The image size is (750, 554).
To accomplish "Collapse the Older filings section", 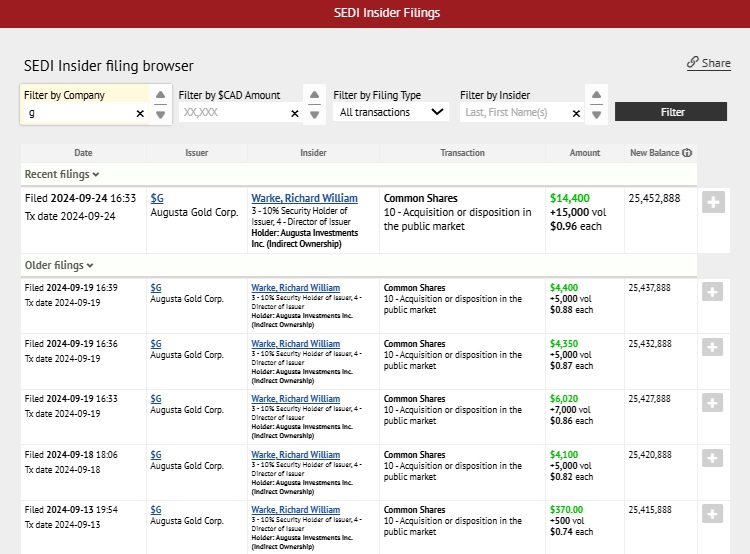I will click(59, 266).
